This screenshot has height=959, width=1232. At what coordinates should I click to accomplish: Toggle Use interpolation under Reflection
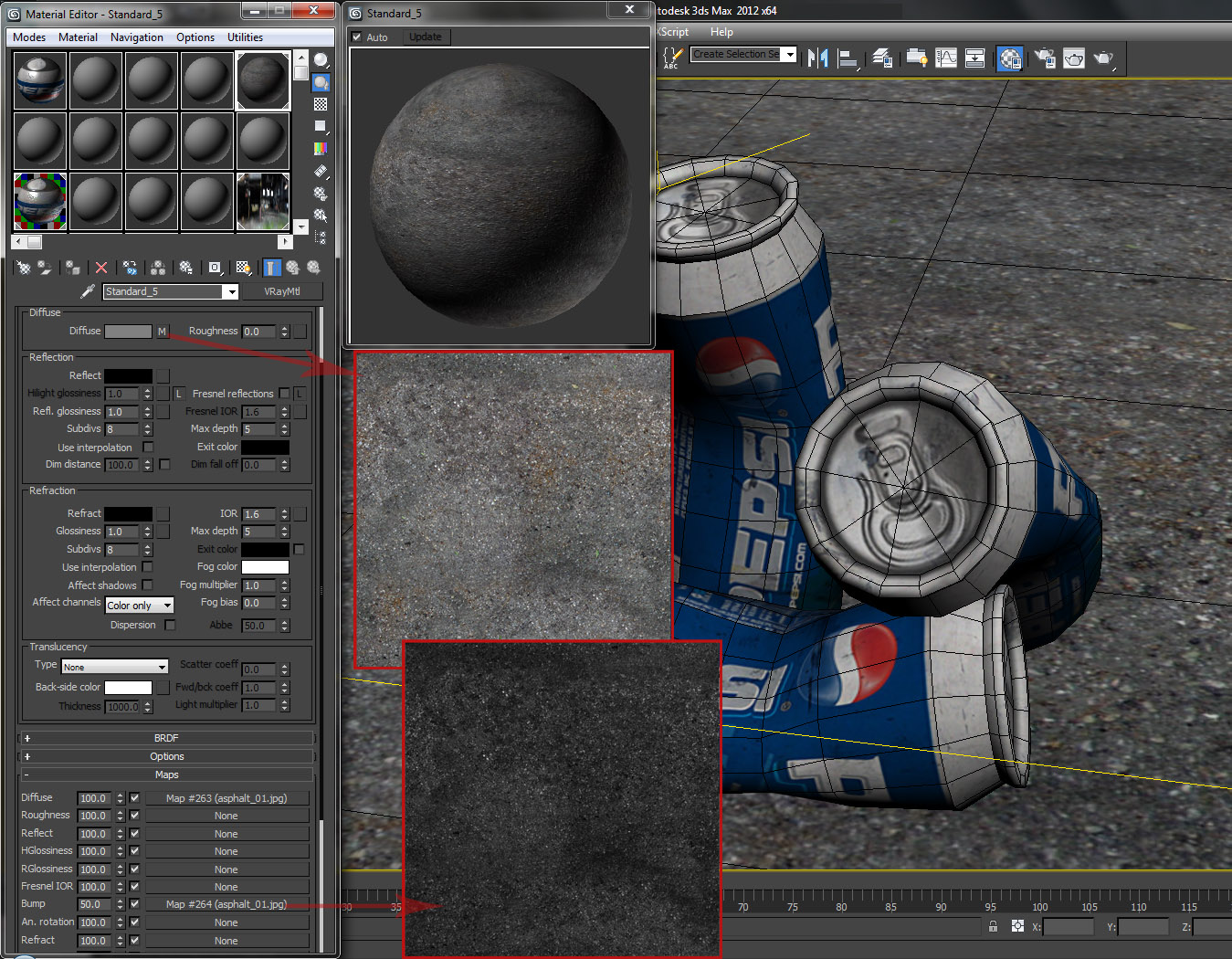coord(148,448)
